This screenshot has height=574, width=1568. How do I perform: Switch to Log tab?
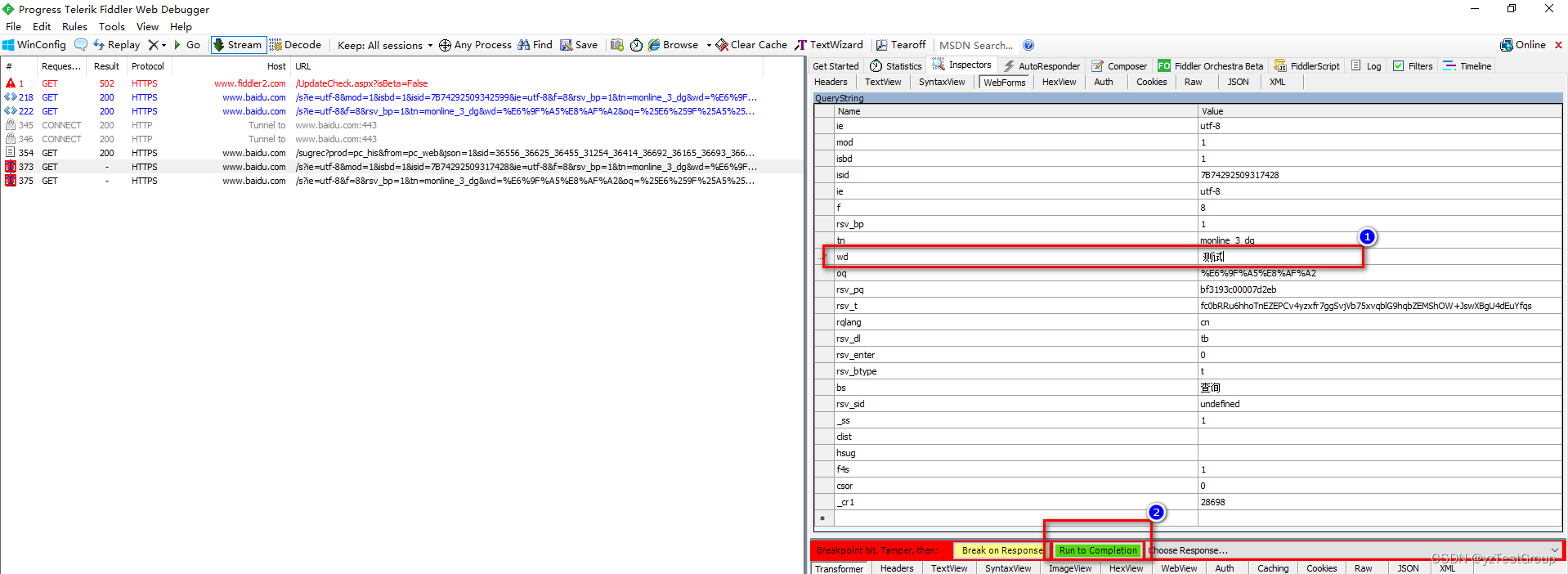coord(1366,66)
